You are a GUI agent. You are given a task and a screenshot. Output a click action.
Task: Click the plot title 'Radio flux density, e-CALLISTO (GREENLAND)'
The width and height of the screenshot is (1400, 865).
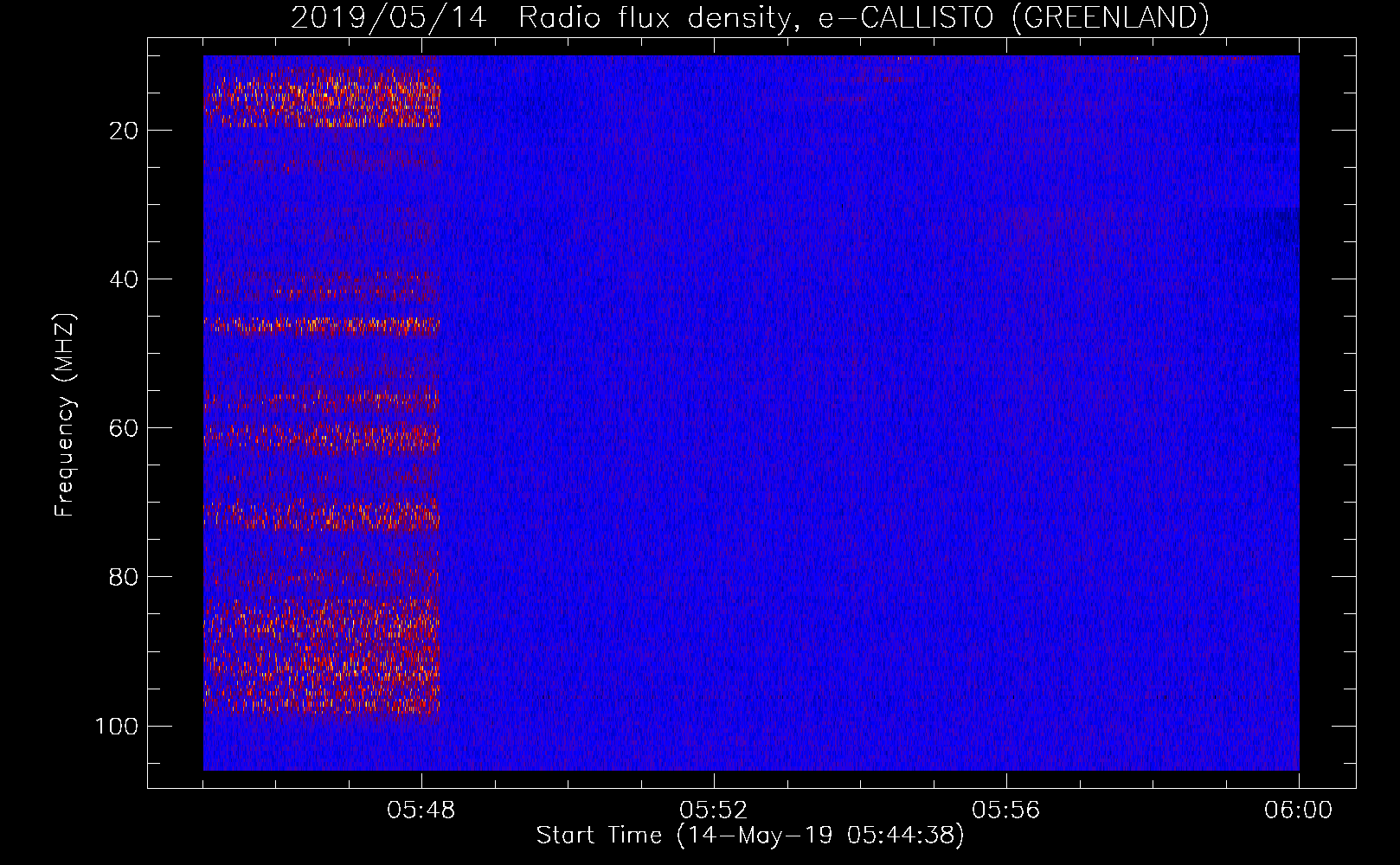pos(864,17)
